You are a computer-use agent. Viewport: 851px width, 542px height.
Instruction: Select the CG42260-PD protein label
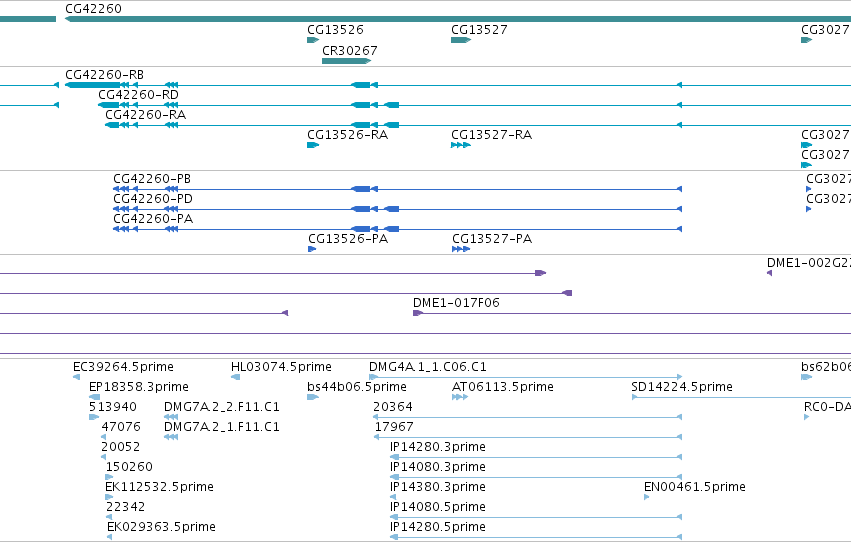click(153, 199)
